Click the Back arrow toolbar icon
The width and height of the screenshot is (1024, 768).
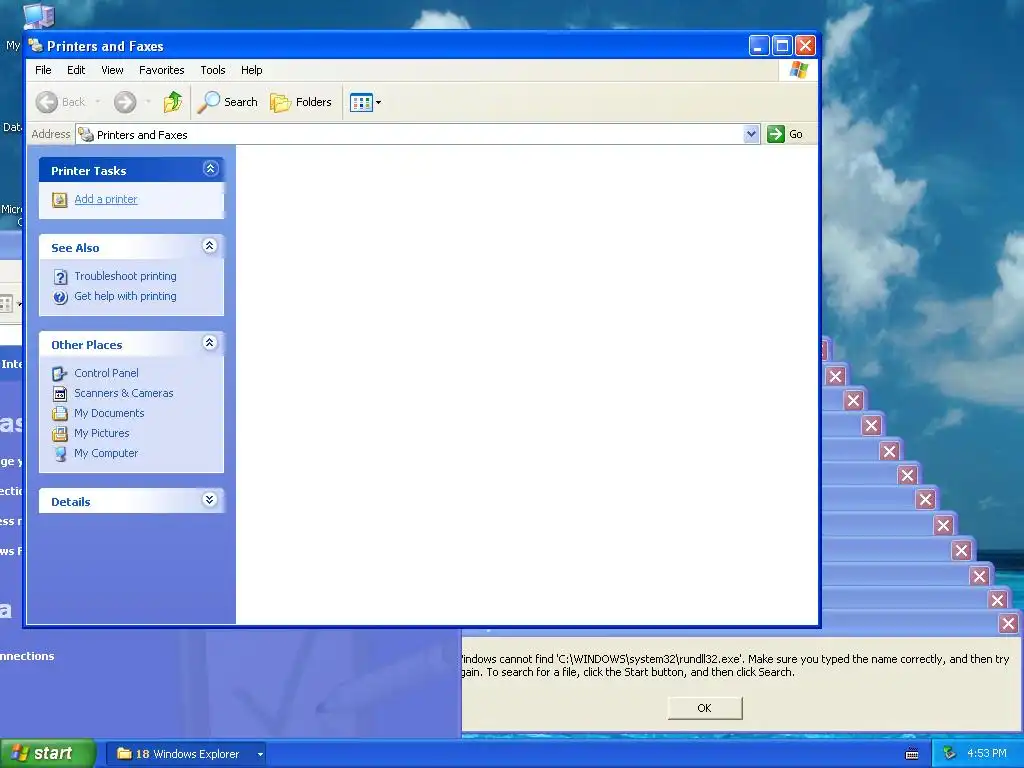47,102
